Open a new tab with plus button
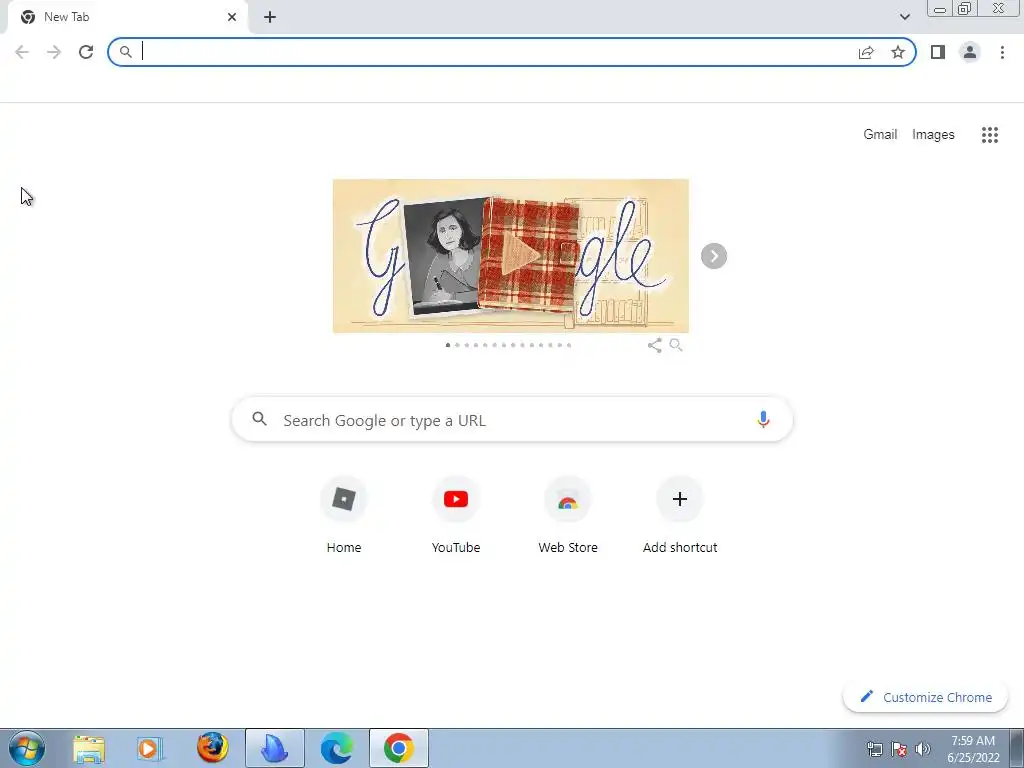Screen dimensions: 1024x768 (270, 17)
